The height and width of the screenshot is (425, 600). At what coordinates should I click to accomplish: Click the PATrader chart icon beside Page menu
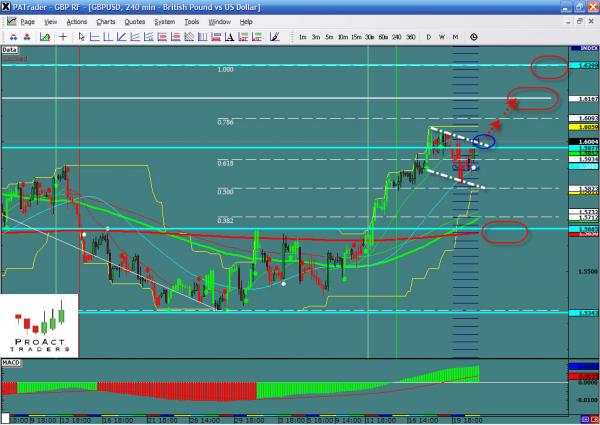coord(10,20)
